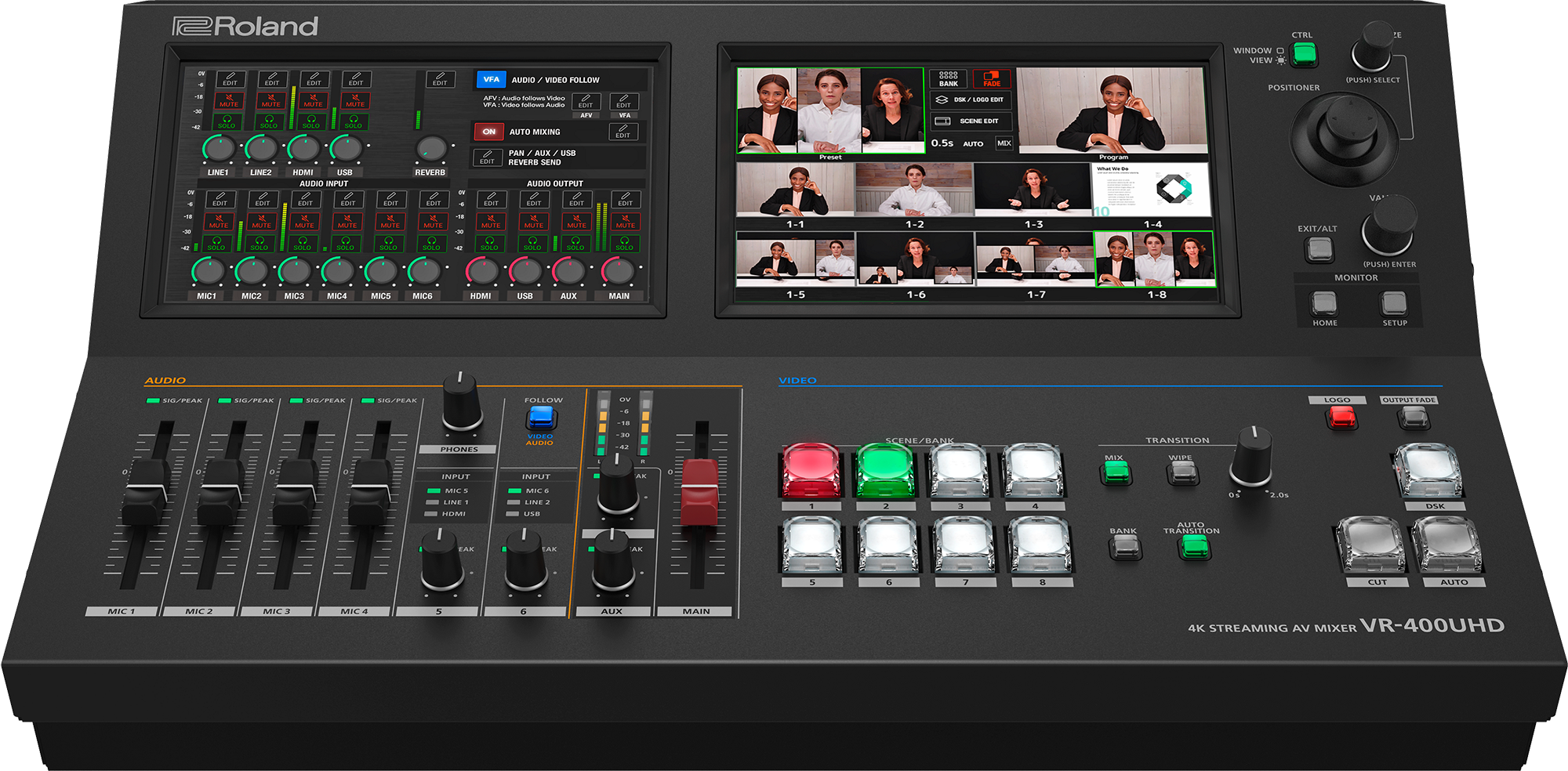This screenshot has width=1568, height=771.
Task: Select the AFV tab under Audio Follows Video
Action: [586, 115]
